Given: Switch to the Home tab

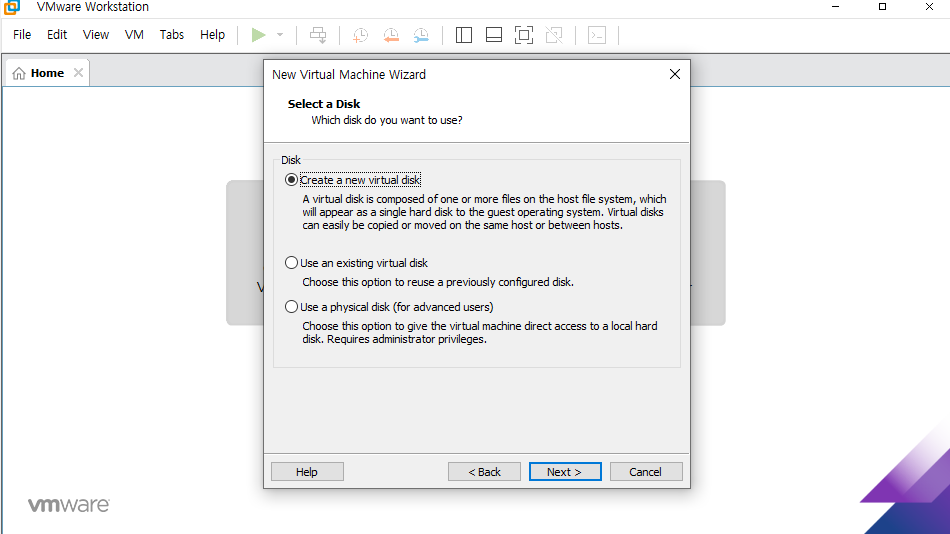Looking at the screenshot, I should pos(47,73).
